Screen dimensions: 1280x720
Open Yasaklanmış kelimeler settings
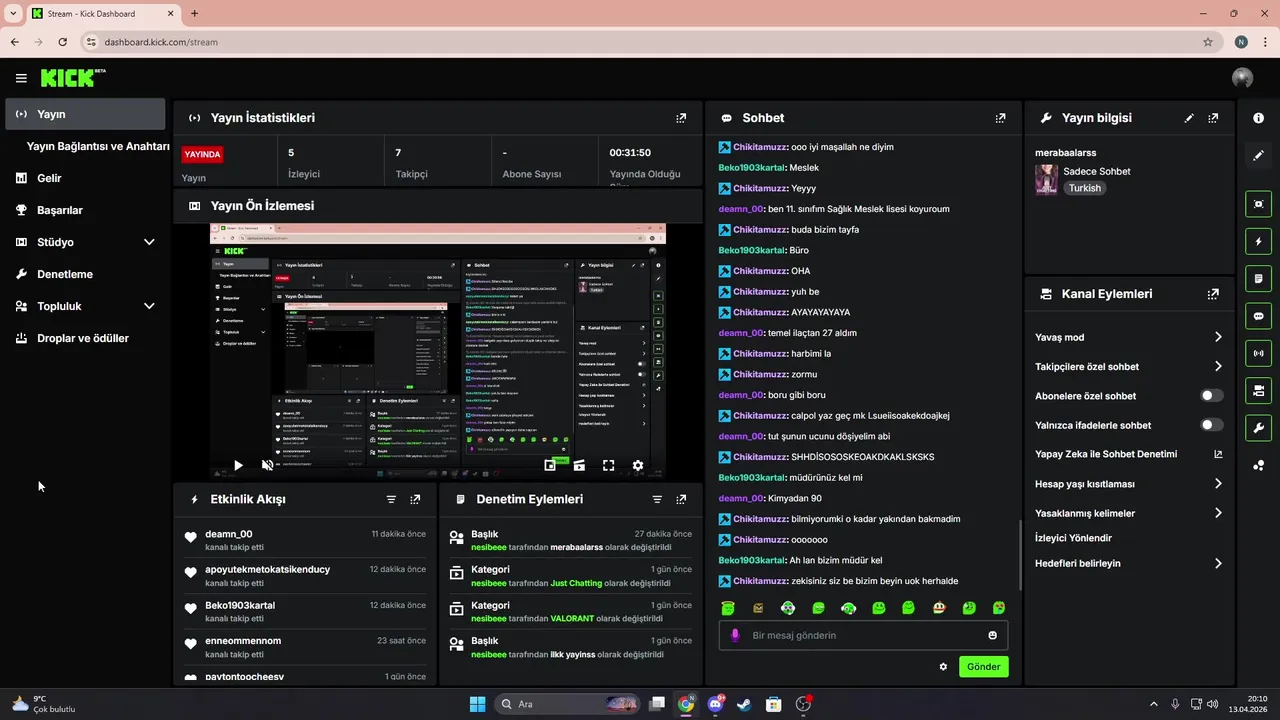click(x=1128, y=513)
